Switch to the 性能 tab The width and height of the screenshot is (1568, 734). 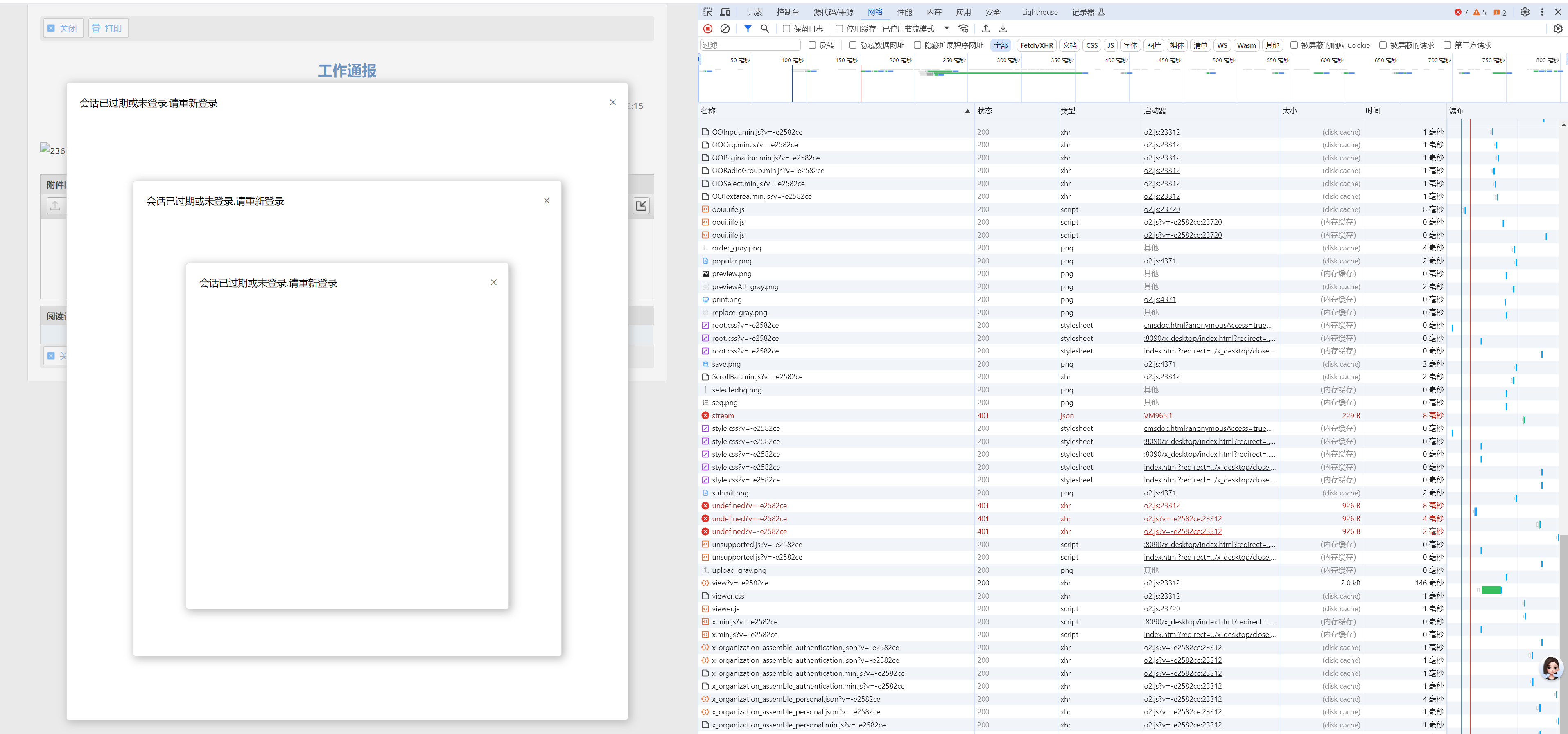point(904,12)
